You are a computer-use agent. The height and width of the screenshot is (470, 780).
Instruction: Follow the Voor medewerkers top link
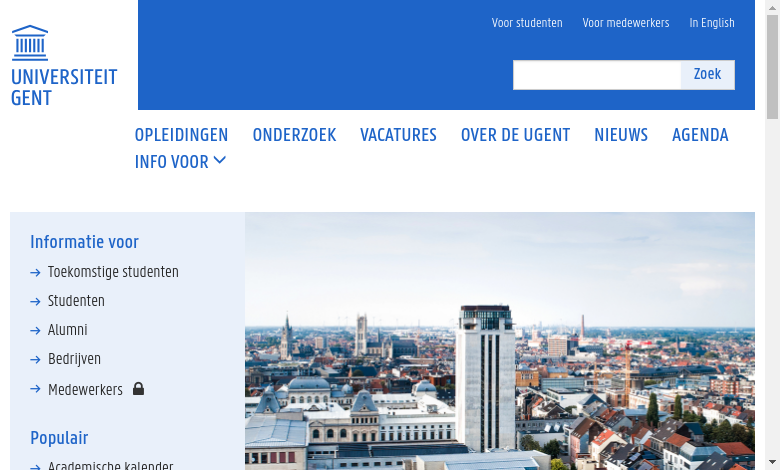(626, 23)
